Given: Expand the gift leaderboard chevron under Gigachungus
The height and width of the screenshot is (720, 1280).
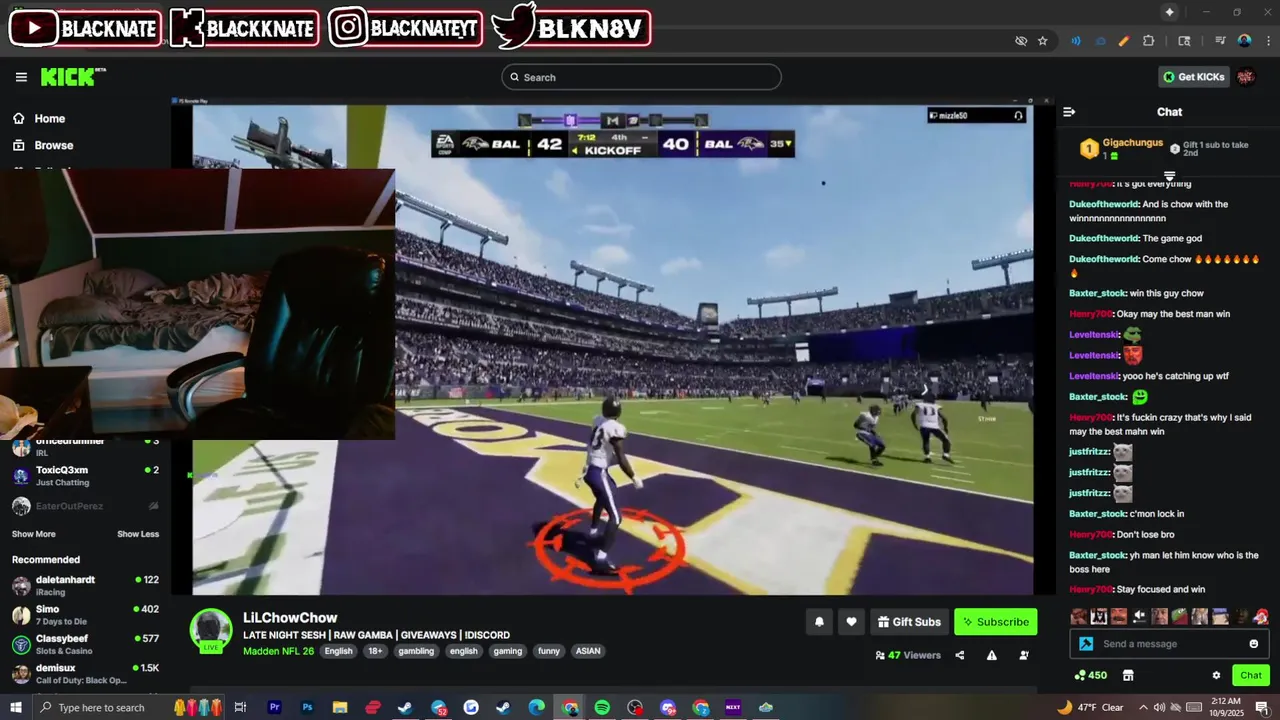Looking at the screenshot, I should click(1169, 175).
